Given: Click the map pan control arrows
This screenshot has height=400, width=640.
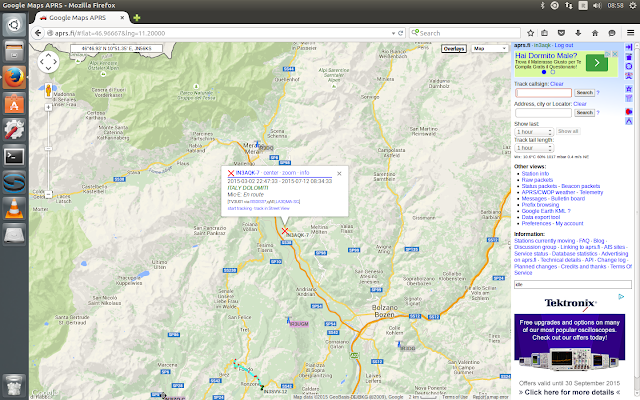Looking at the screenshot, I should coord(48,62).
